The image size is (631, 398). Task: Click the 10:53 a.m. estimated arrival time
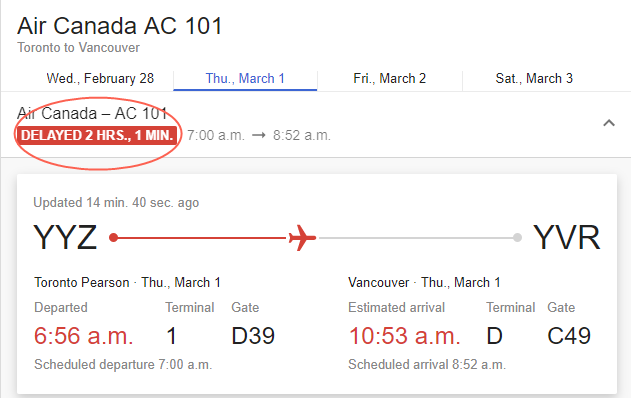(x=404, y=336)
